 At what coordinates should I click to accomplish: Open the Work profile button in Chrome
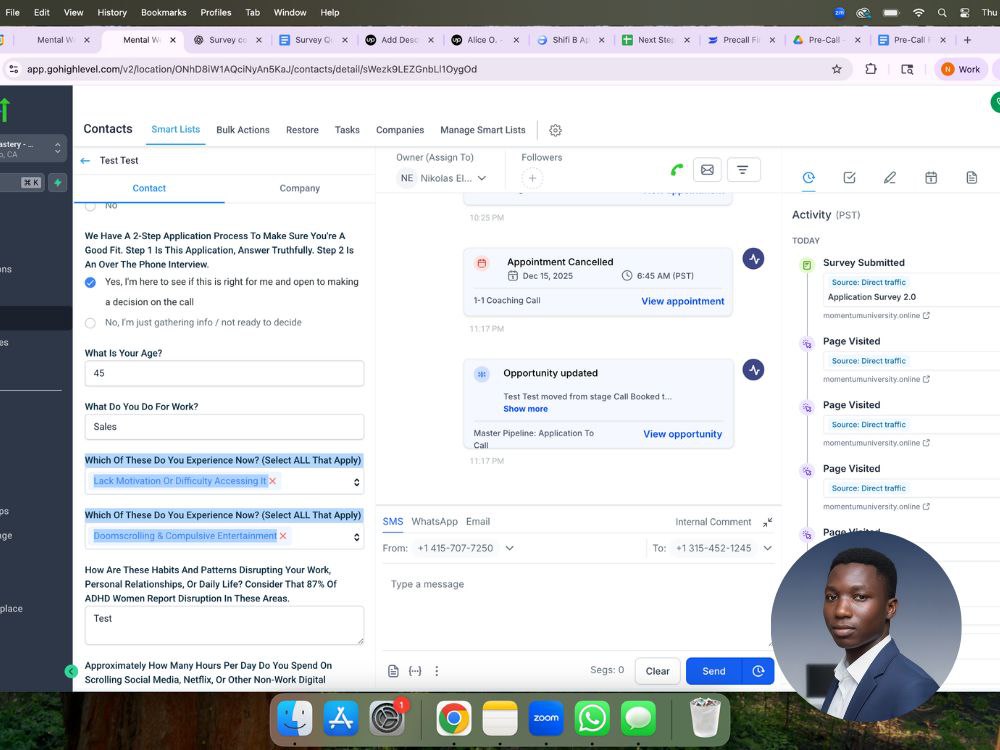(x=961, y=69)
